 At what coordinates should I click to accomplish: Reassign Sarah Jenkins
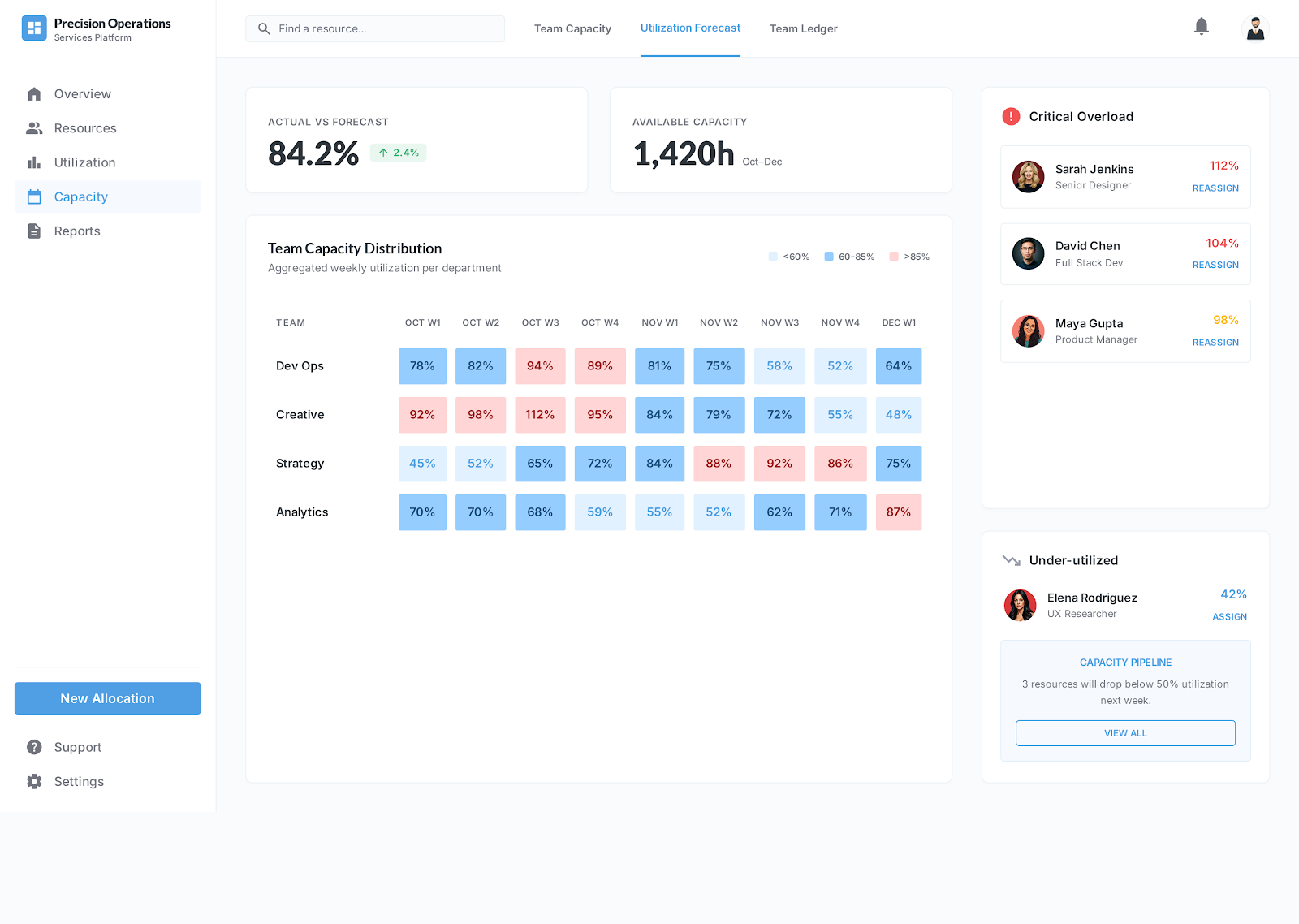coord(1215,188)
